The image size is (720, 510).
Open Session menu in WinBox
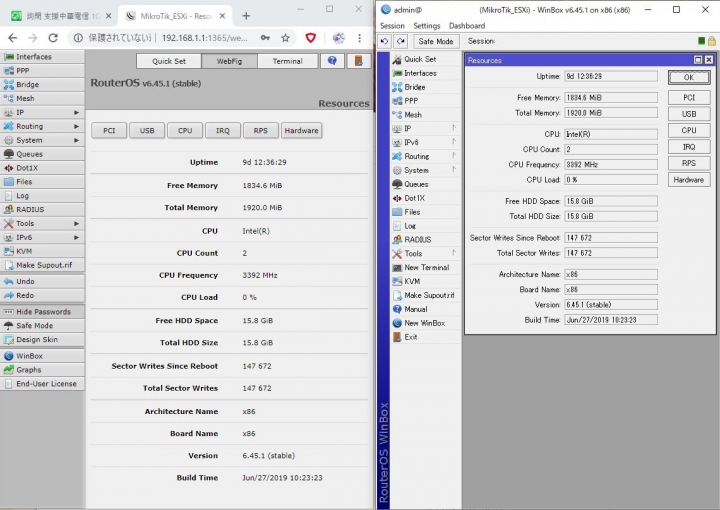pos(392,26)
